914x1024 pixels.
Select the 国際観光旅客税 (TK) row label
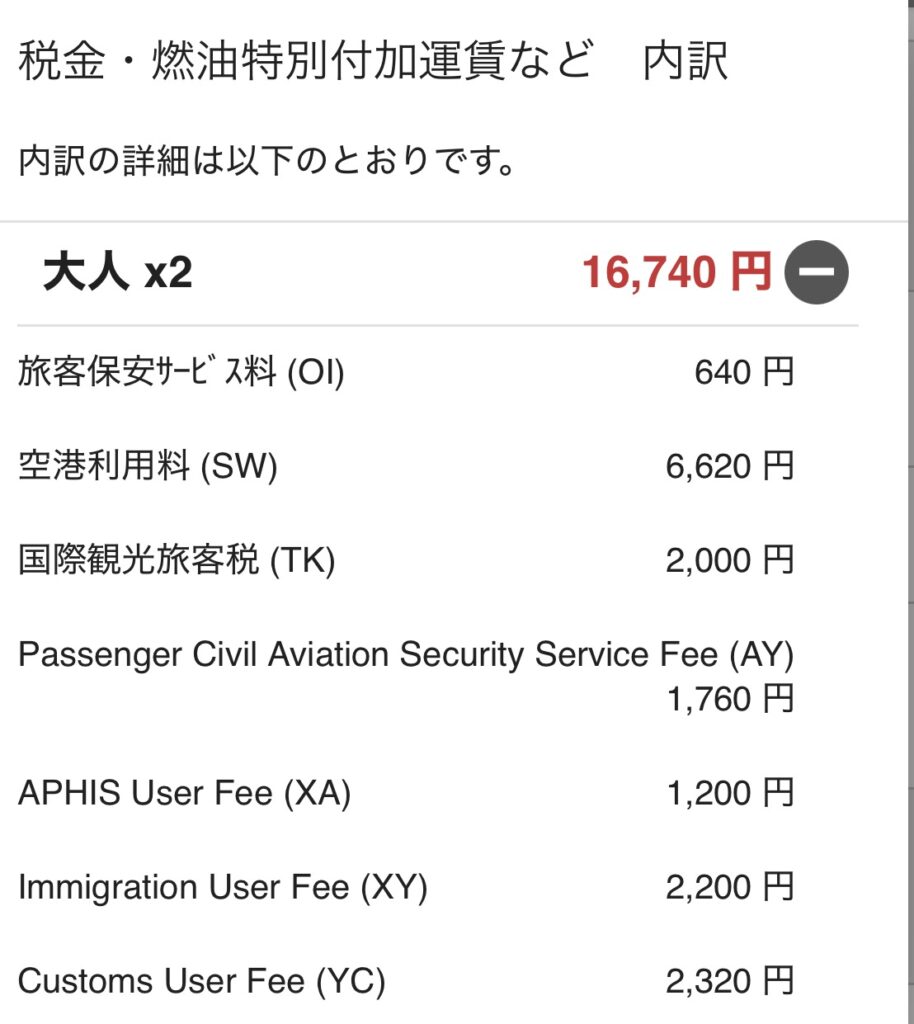(x=177, y=561)
